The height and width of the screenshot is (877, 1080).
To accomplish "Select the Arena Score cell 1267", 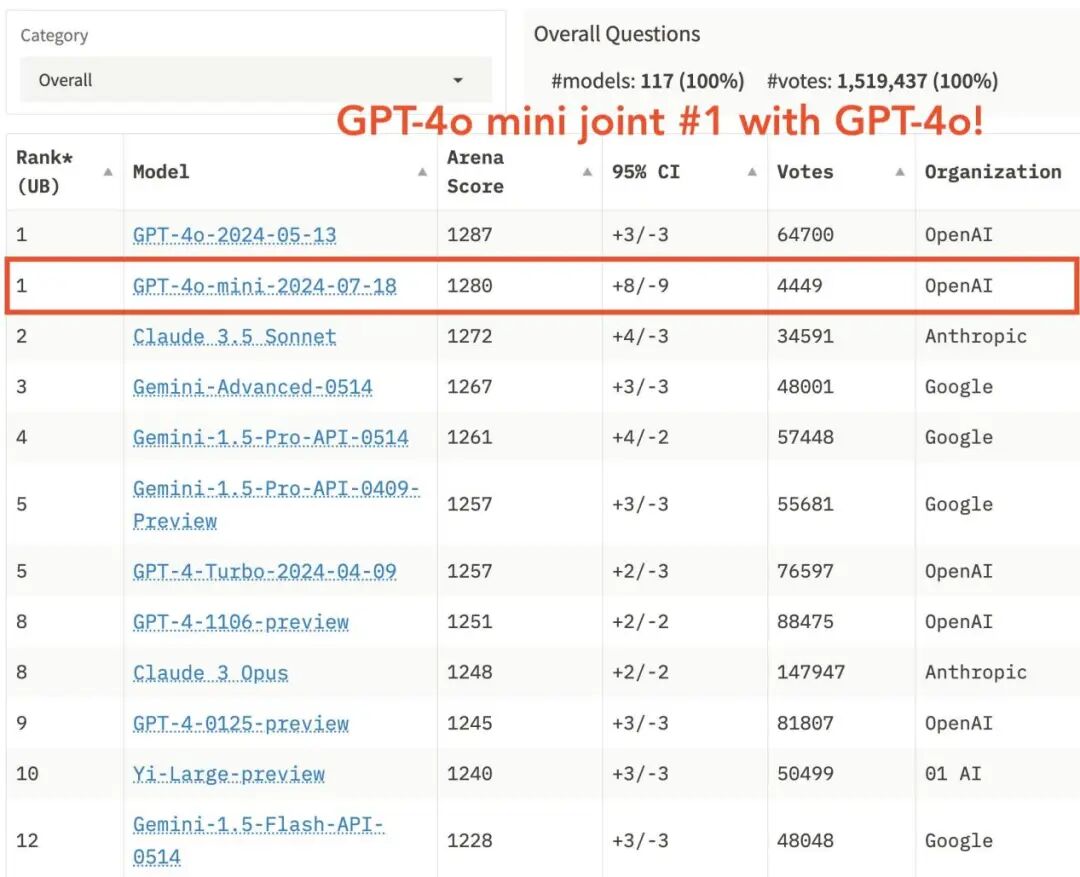I will [470, 386].
